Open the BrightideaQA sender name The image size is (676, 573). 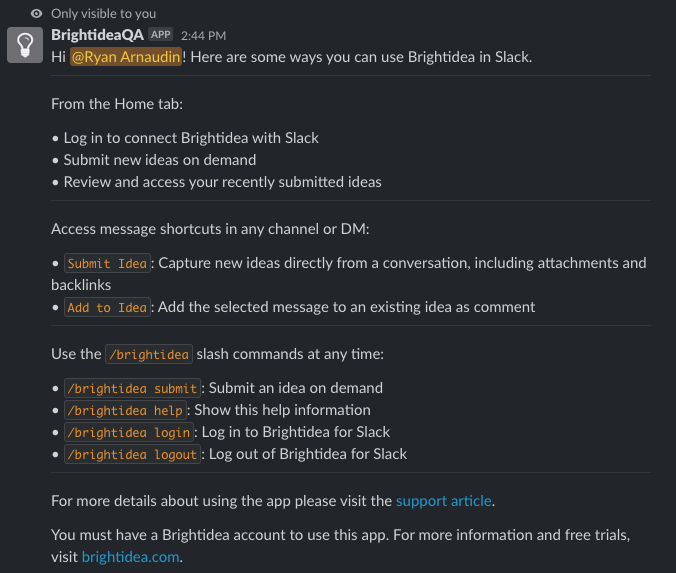(x=97, y=35)
